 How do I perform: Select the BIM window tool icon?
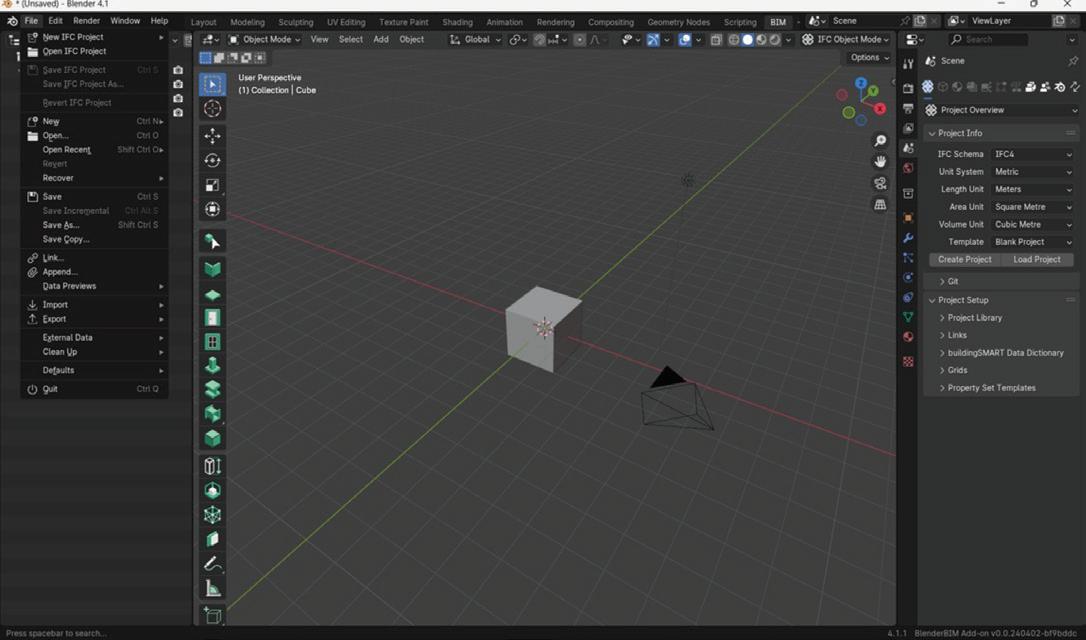click(x=213, y=342)
